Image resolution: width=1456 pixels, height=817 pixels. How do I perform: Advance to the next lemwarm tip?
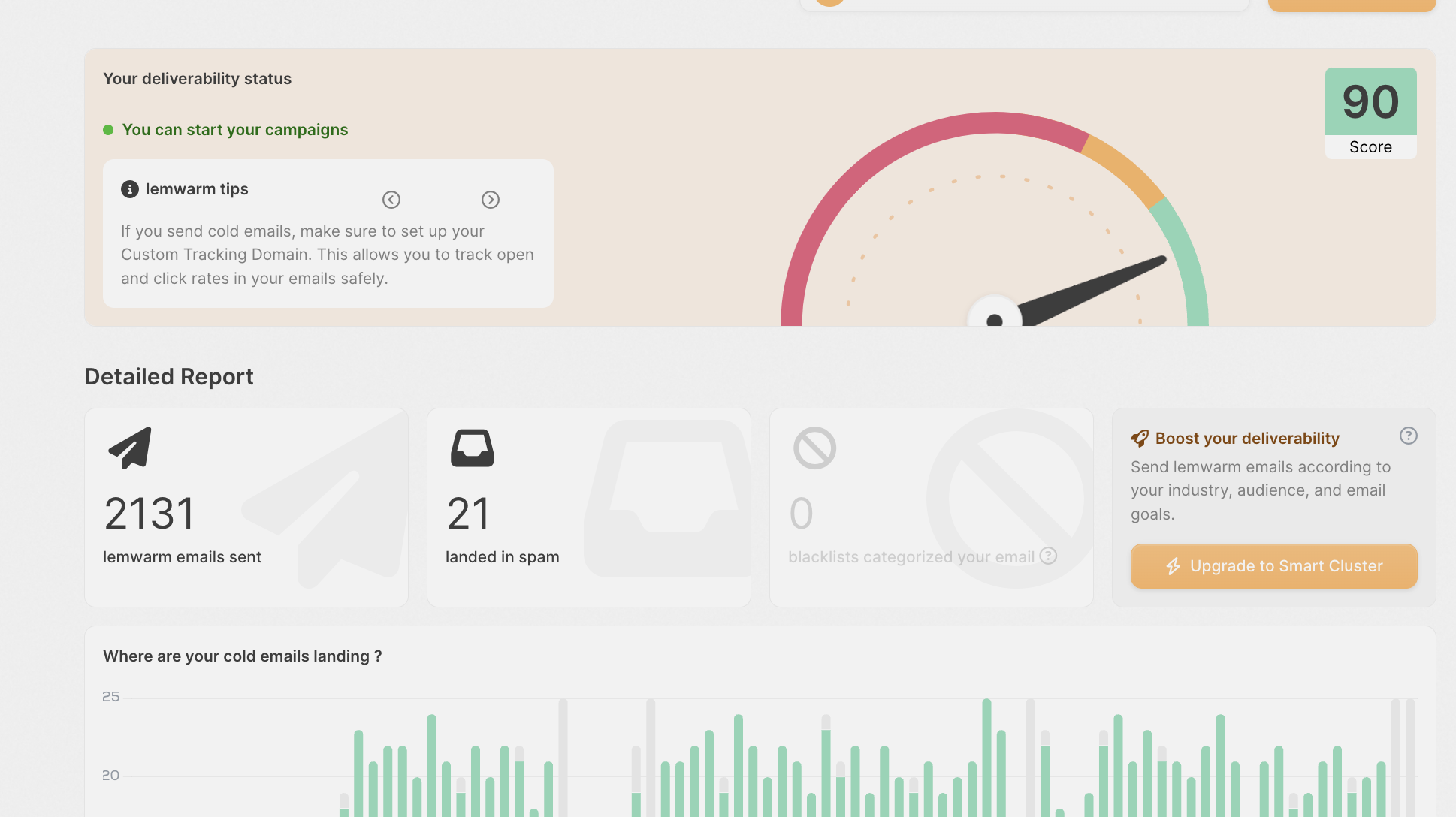(x=491, y=200)
